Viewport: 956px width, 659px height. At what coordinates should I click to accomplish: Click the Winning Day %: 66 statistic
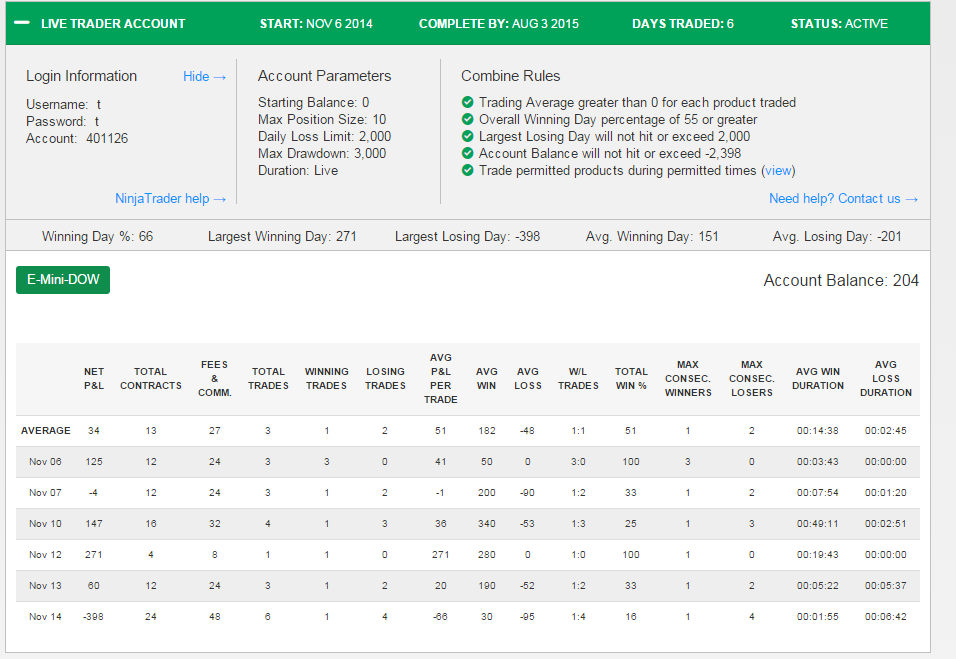[x=98, y=237]
